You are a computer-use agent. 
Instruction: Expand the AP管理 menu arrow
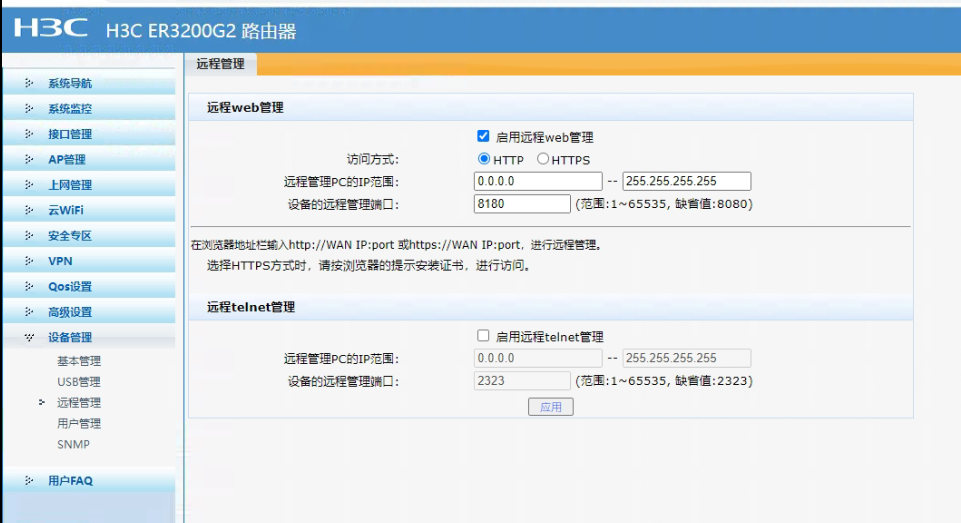(29, 159)
